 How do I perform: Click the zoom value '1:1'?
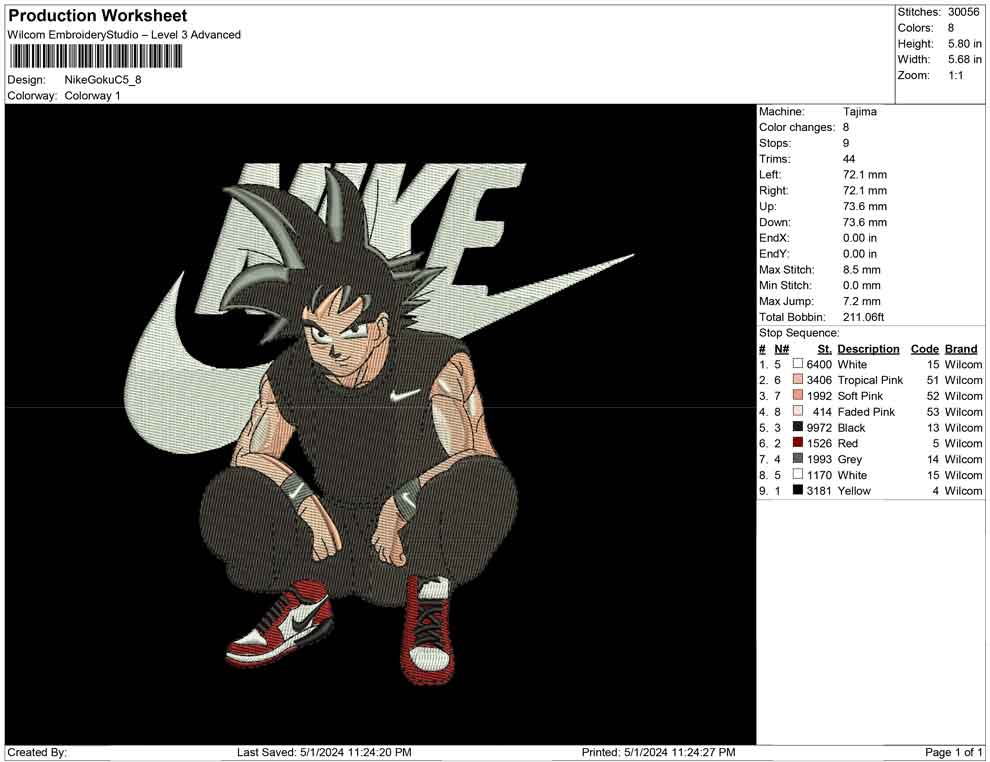point(956,75)
